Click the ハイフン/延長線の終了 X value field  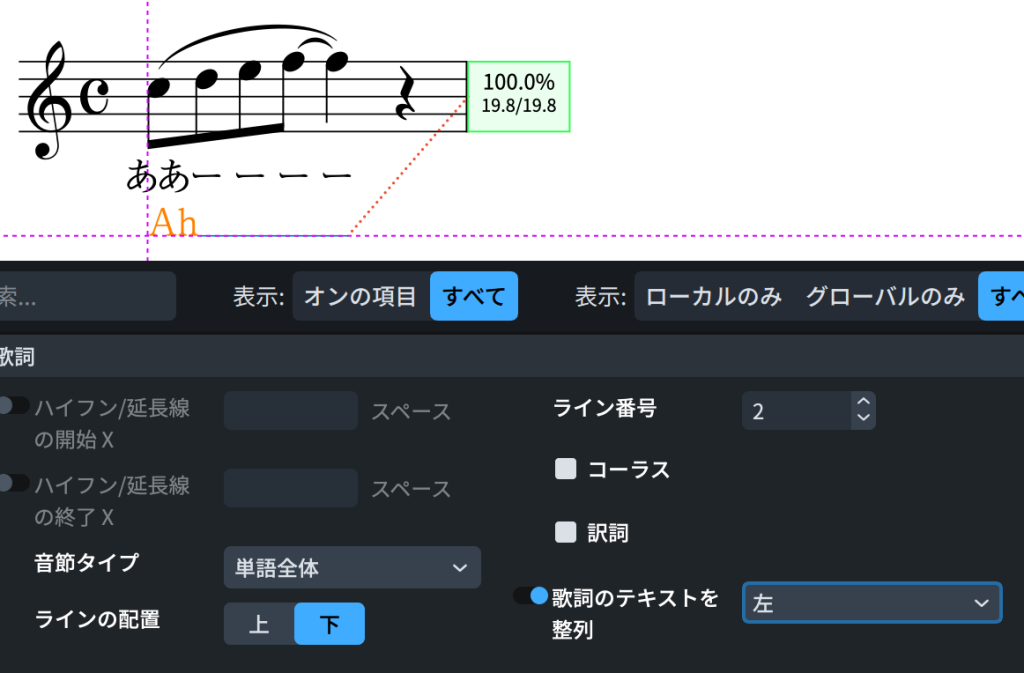pos(290,488)
